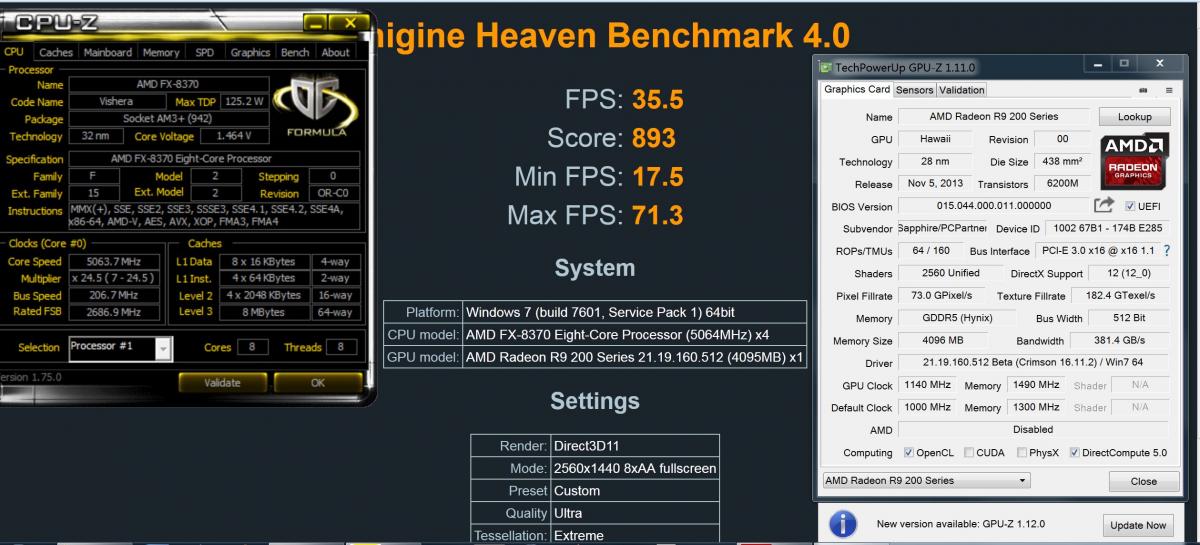Screen dimensions: 1200x545
Task: Click the Heaven Max FPS value 71.3
Action: click(658, 214)
